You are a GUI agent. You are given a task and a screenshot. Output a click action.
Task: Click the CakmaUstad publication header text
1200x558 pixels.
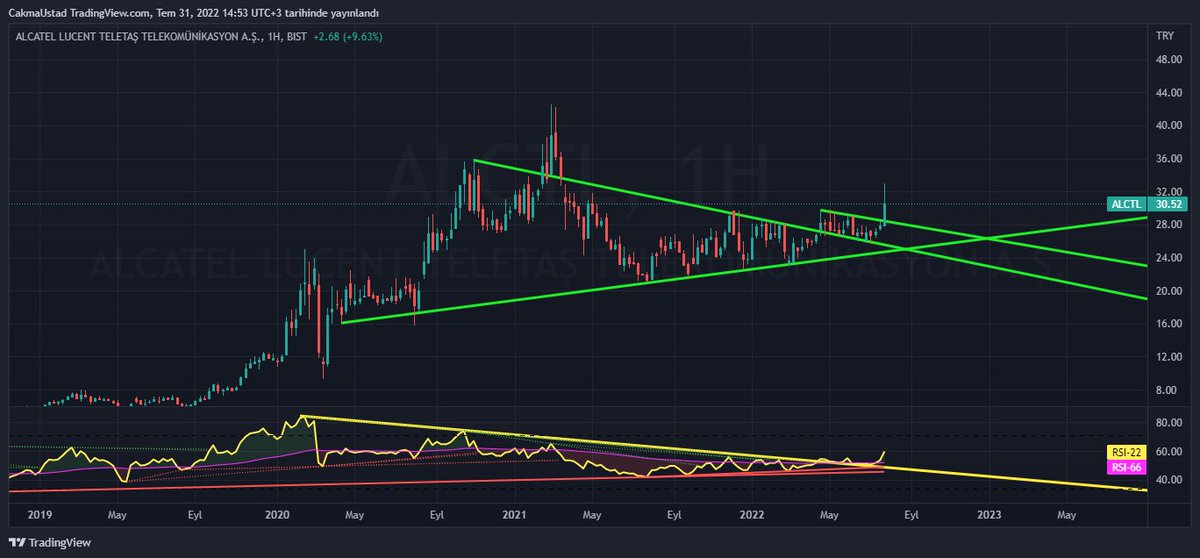click(193, 13)
